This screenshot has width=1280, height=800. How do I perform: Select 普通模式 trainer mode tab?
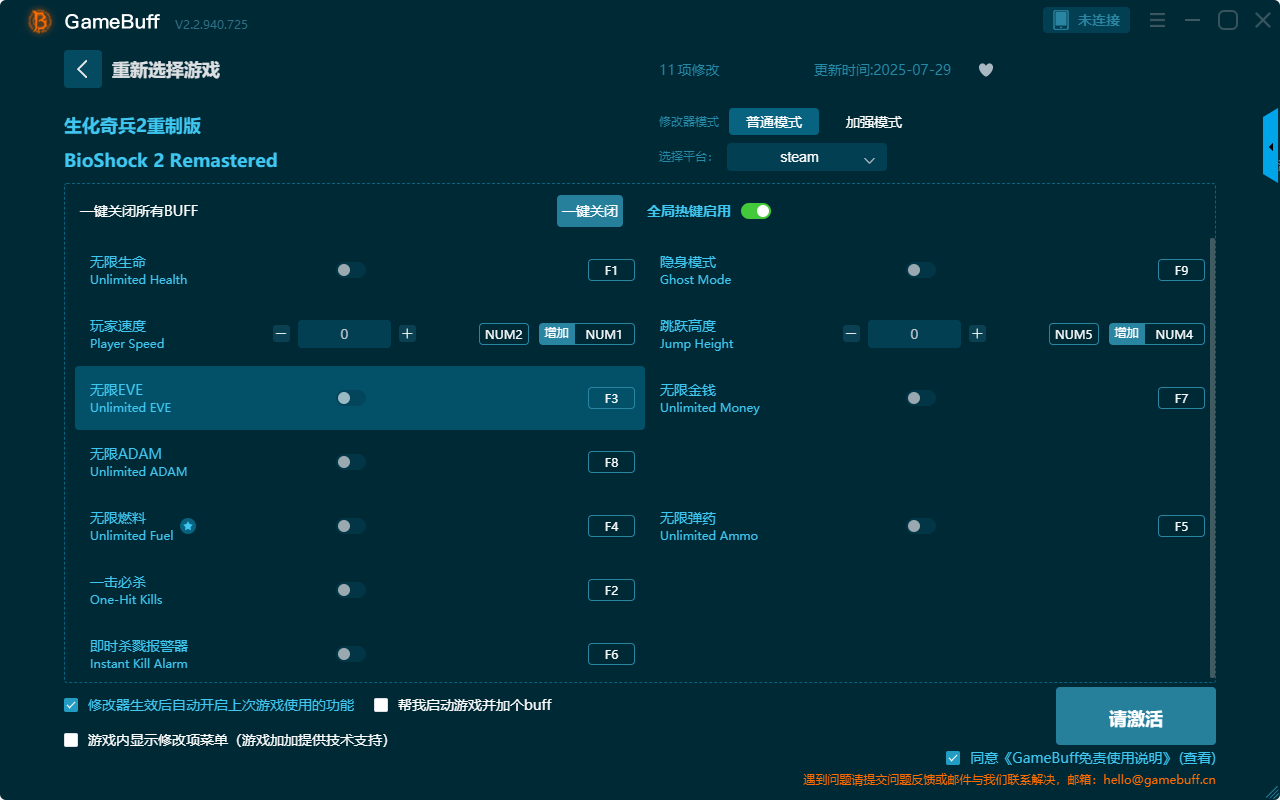pos(774,122)
